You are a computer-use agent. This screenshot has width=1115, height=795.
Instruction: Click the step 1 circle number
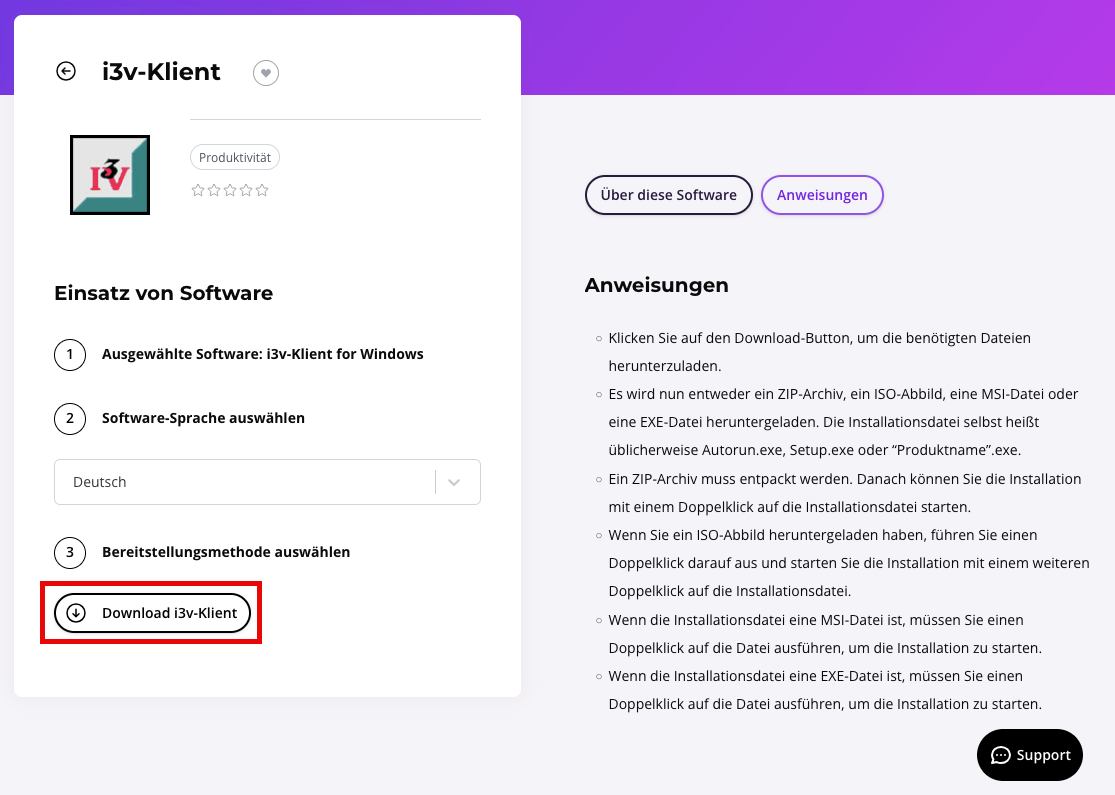70,354
